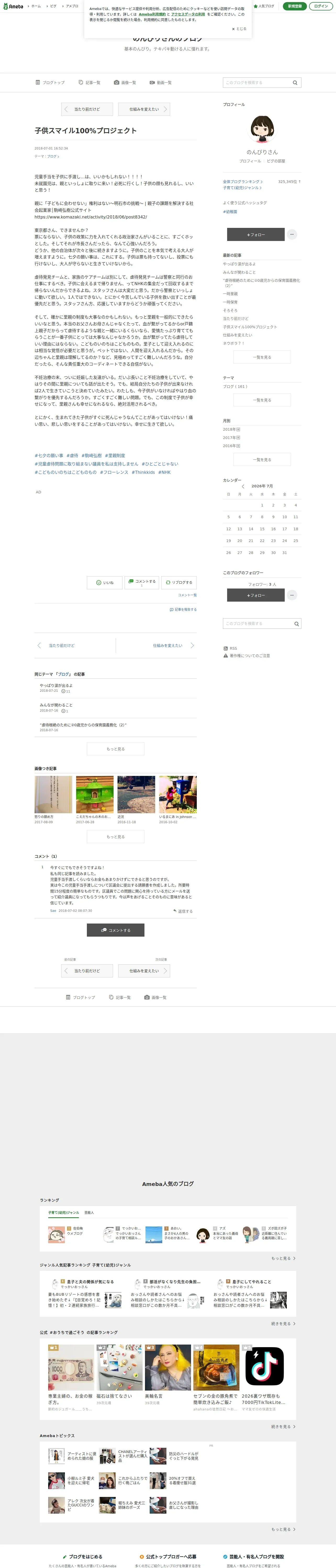Viewport: 336px width, 1568px height.
Task: Click the いいね smiley icon
Action: (x=99, y=583)
